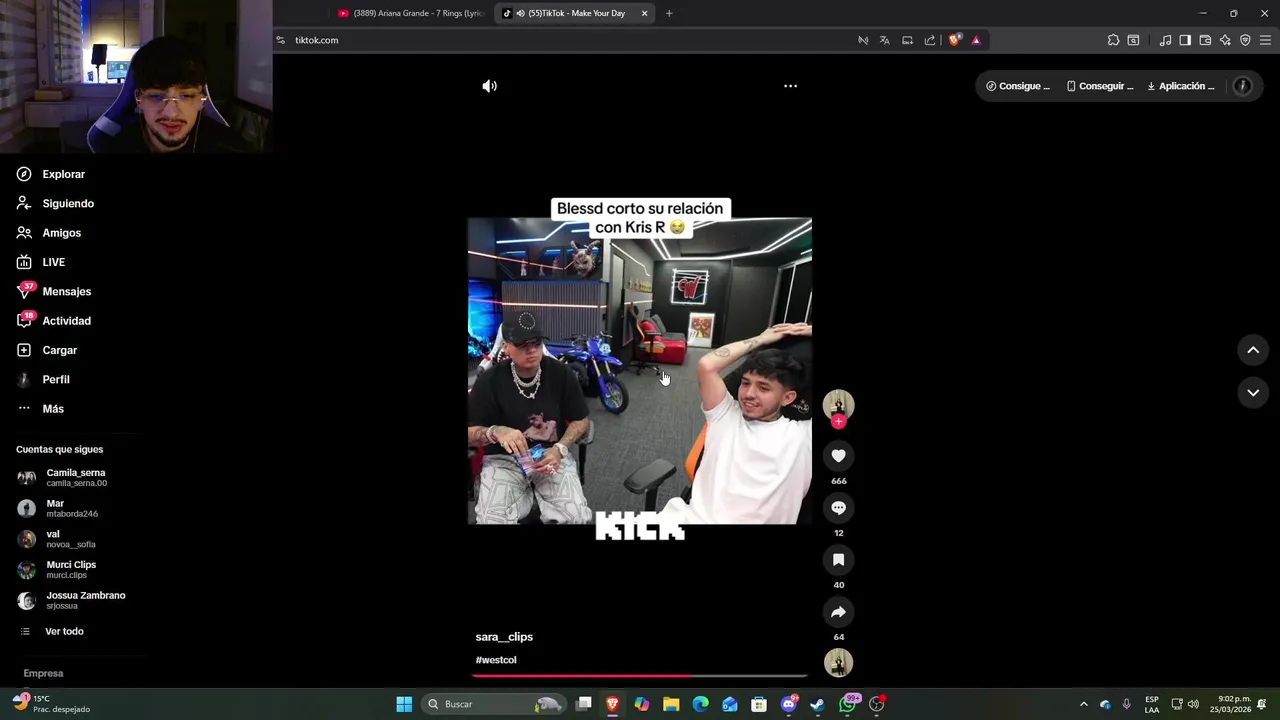Open the Brave Wallet icon
Viewport: 1280px width, 720px height.
point(1205,40)
